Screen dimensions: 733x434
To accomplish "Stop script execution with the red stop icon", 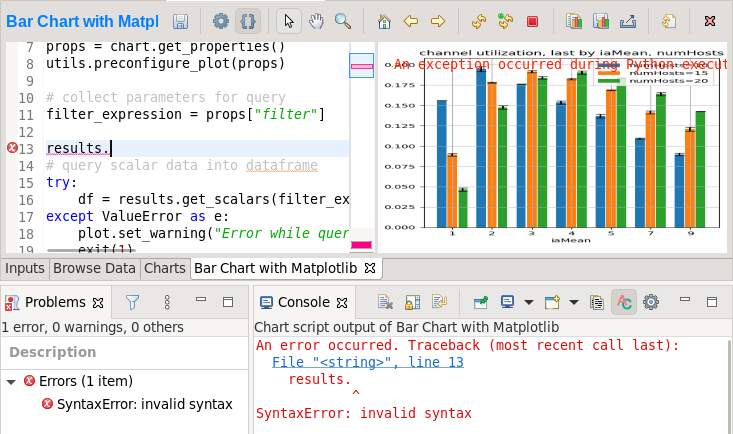I will tap(532, 22).
